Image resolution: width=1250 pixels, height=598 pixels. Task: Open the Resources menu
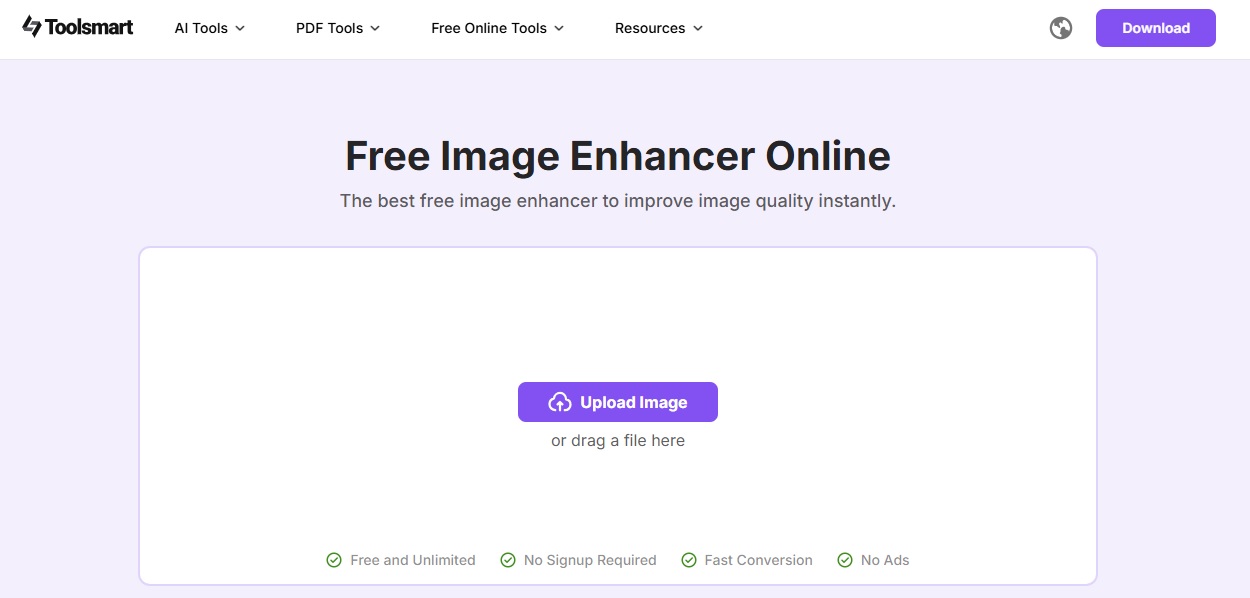(x=659, y=28)
